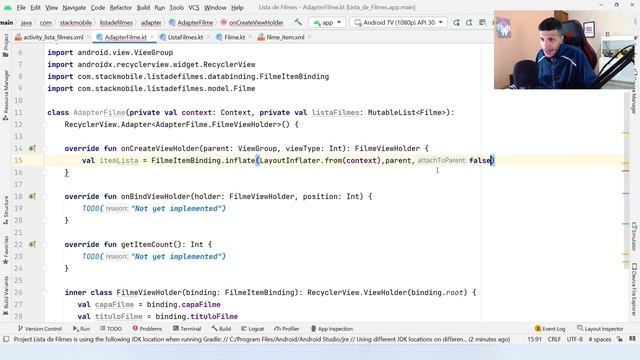The height and width of the screenshot is (360, 640).
Task: Click the CRLF line separator status entry
Action: 554,339
